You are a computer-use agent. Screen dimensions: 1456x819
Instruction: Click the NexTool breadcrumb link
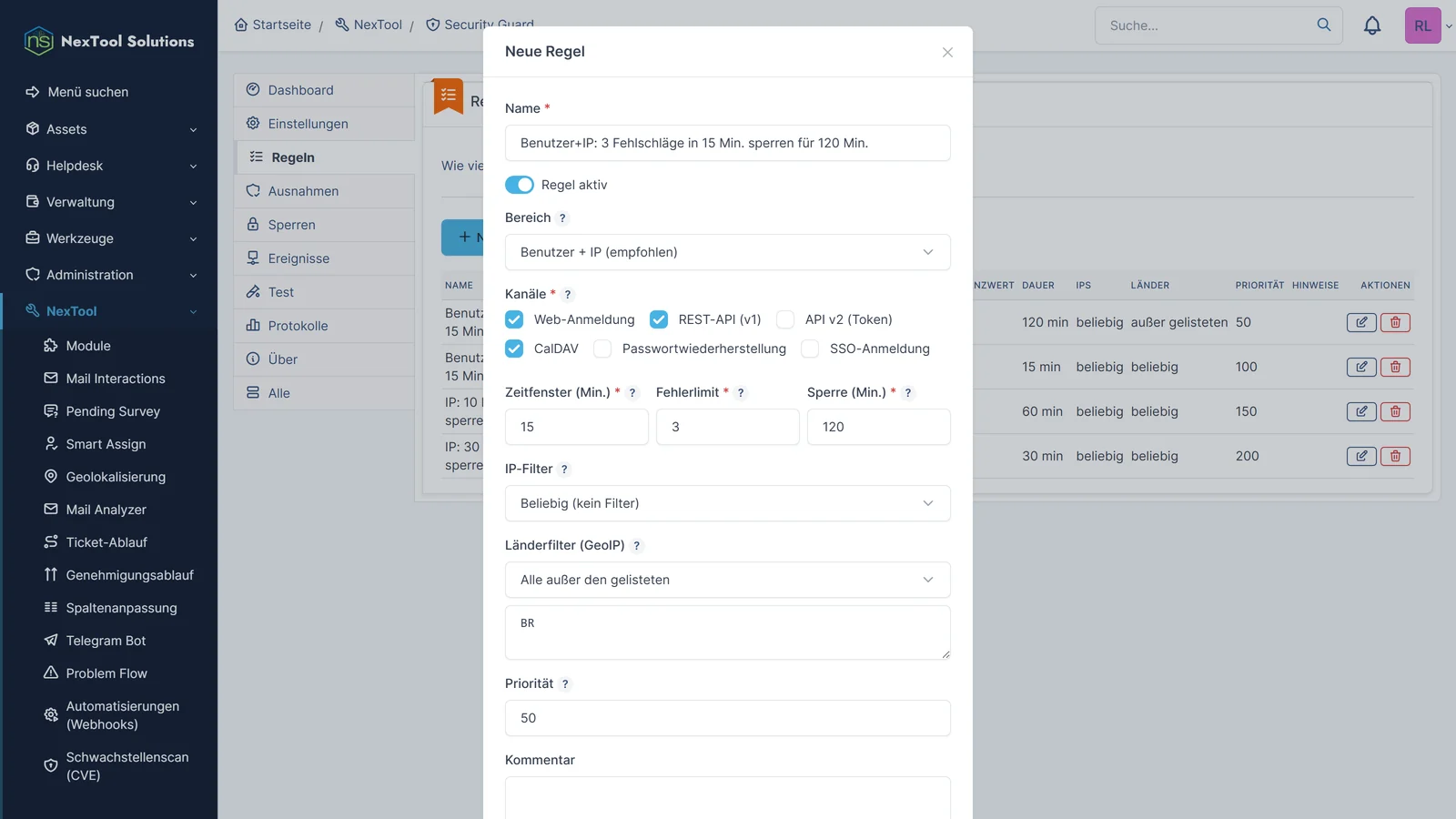pos(369,25)
